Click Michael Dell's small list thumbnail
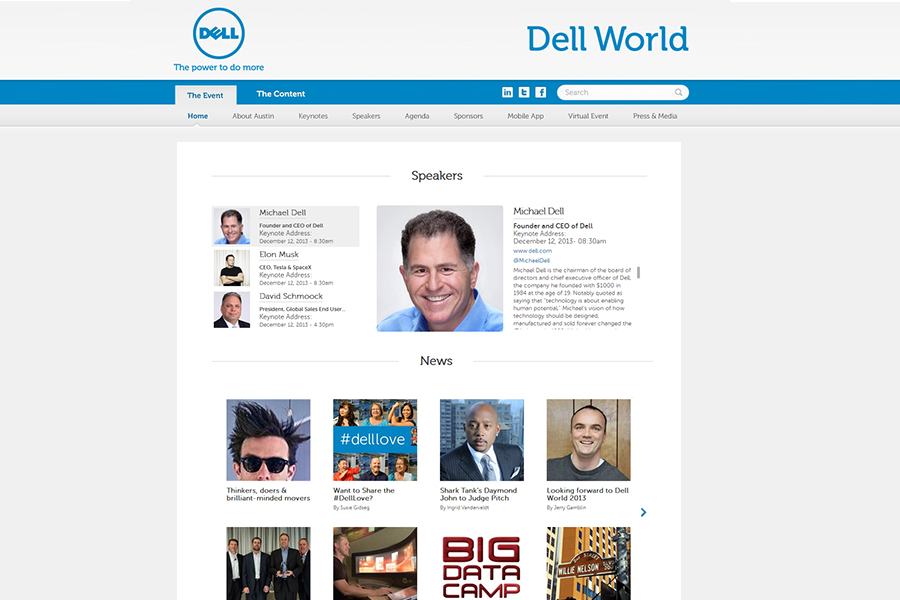Screen dimensions: 900x600 [232, 226]
